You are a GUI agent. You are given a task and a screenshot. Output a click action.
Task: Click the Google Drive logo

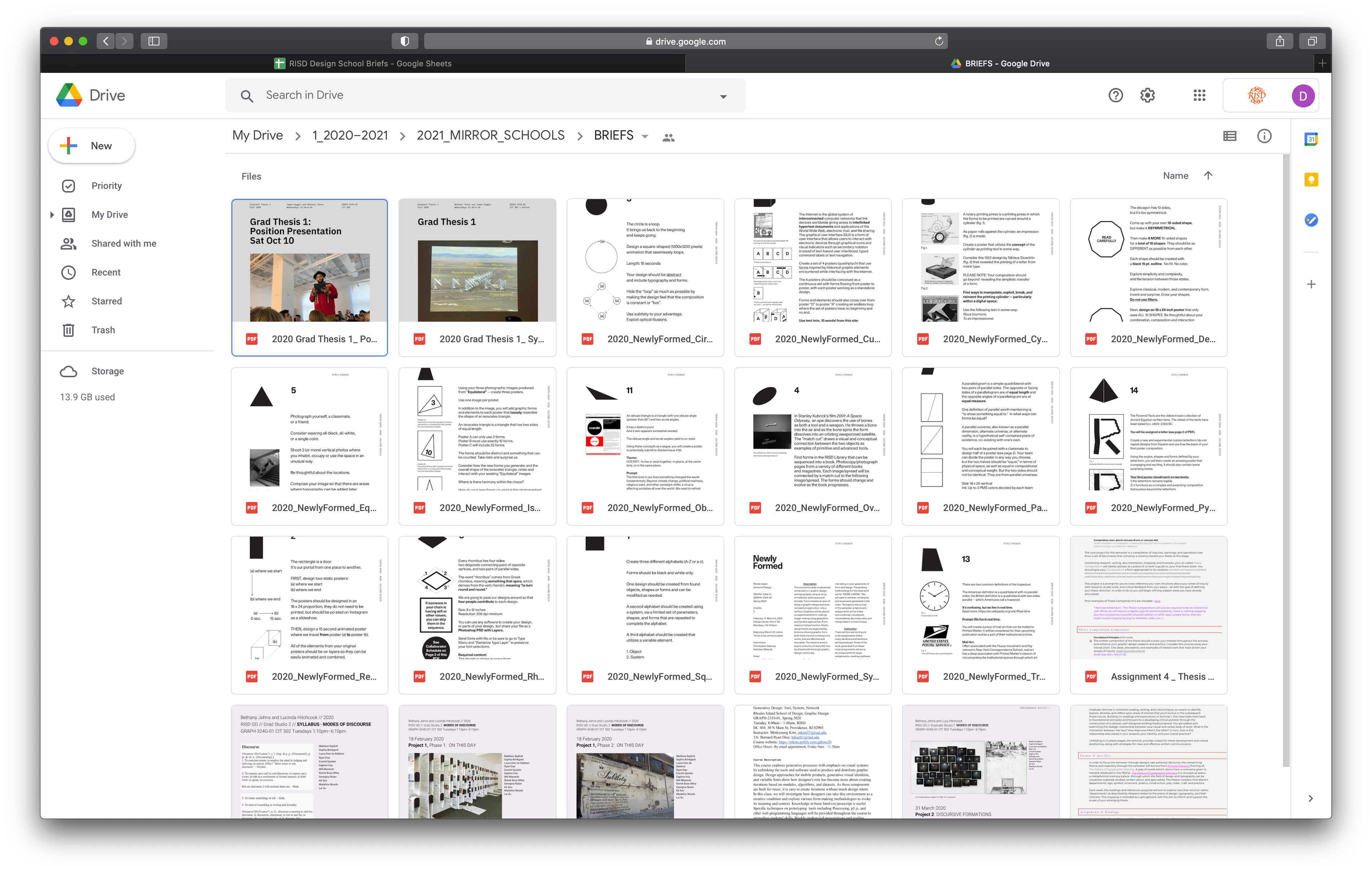coord(91,96)
